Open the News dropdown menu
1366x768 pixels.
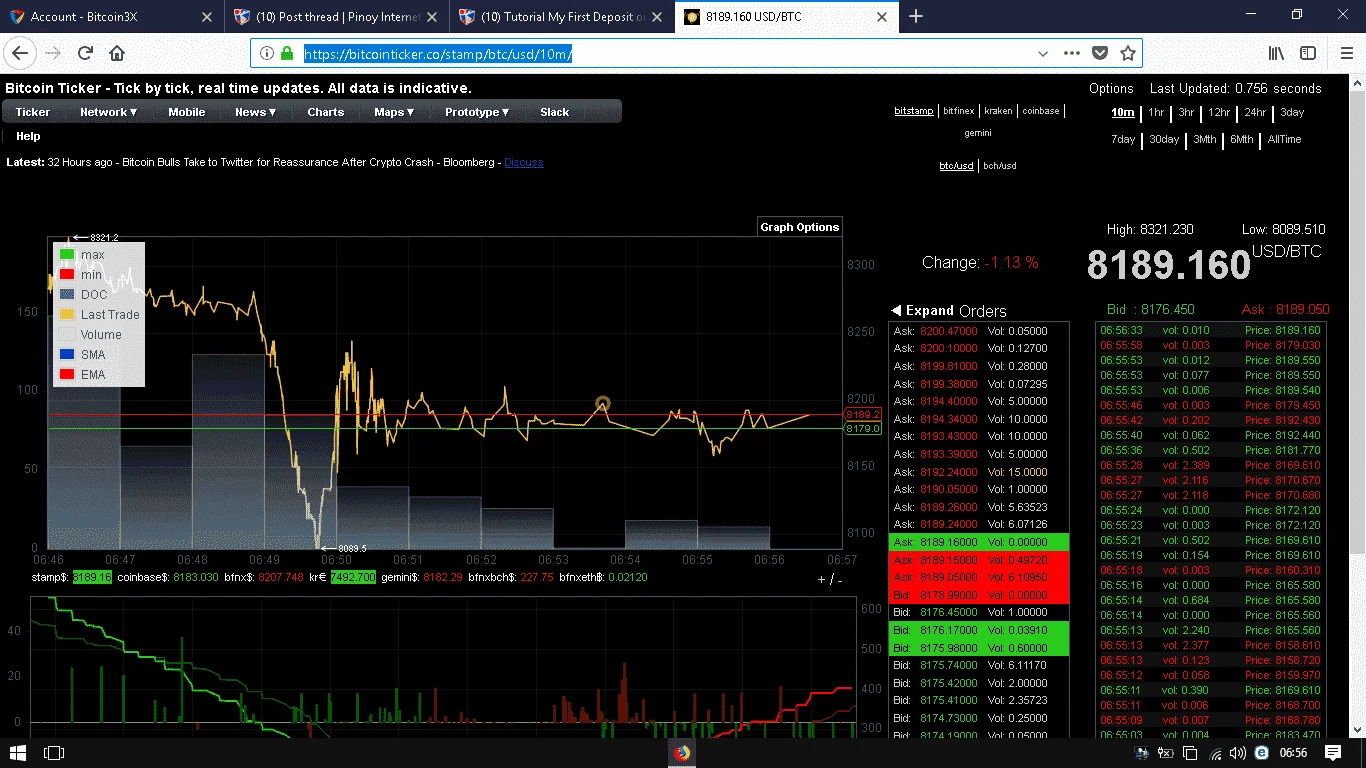(256, 112)
